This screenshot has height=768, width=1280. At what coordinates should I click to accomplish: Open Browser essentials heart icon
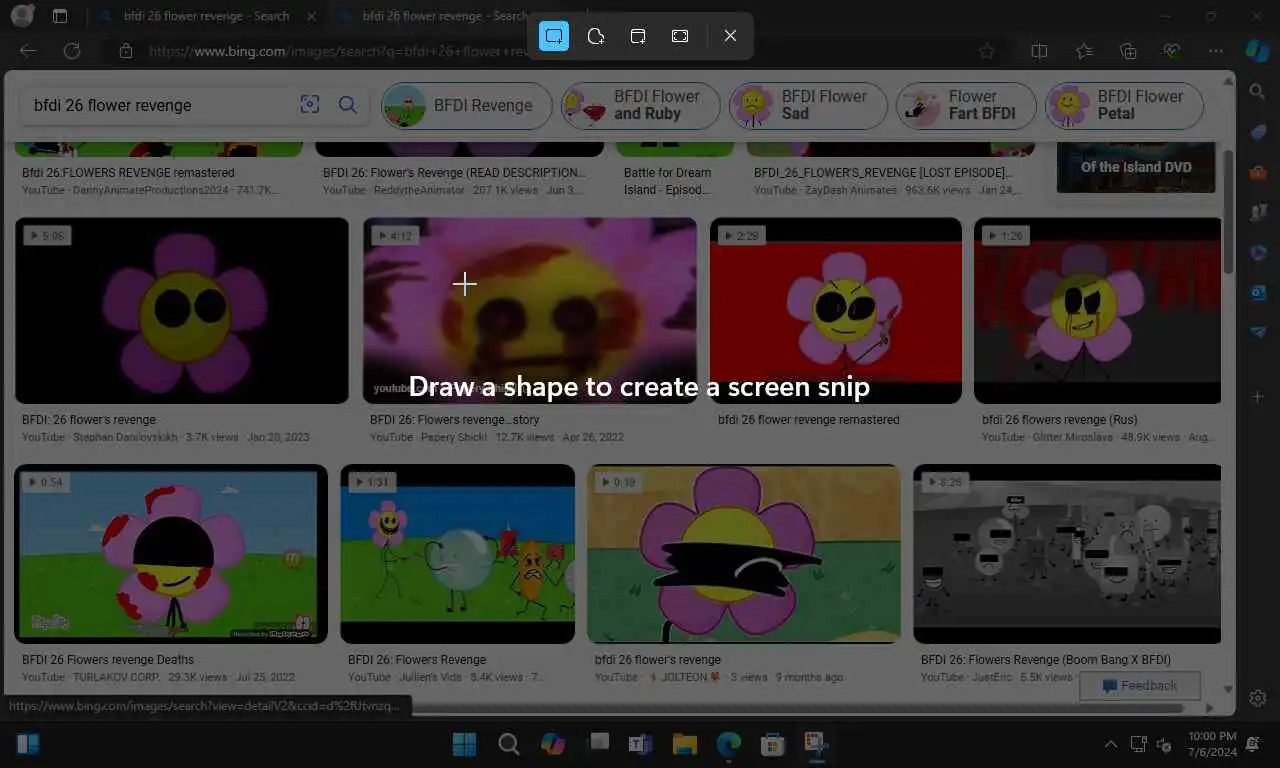tap(1172, 51)
